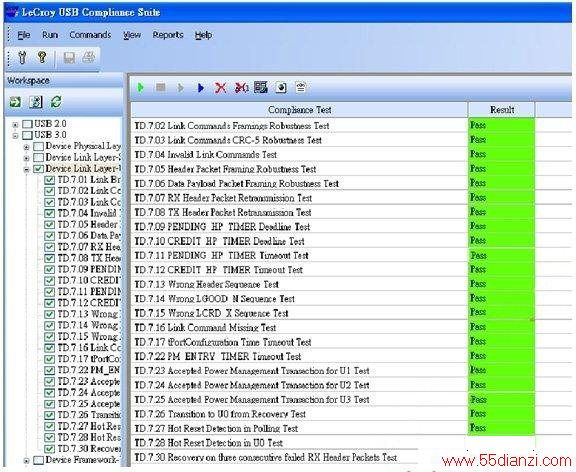Expand the Device Framework node
The width and height of the screenshot is (576, 472).
tap(26, 460)
